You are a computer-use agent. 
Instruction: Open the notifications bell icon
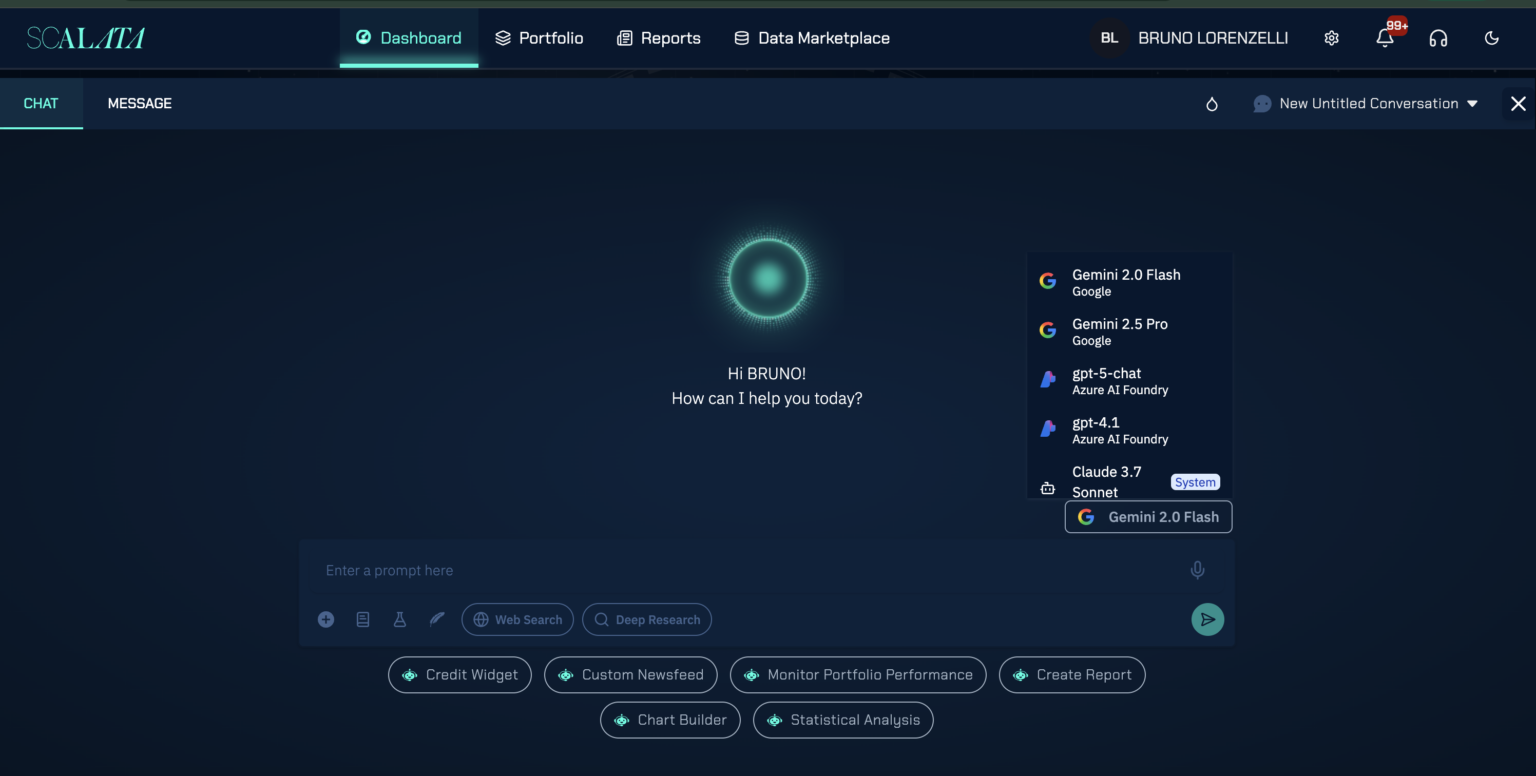pyautogui.click(x=1384, y=38)
